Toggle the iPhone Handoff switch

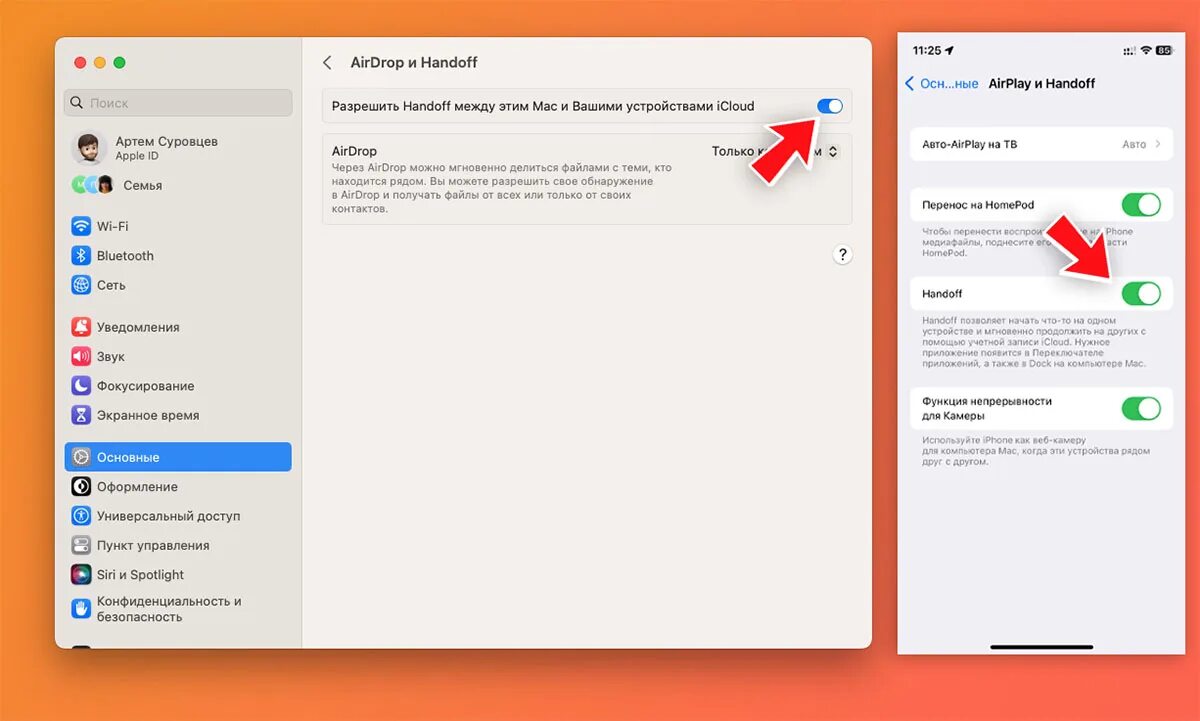[1141, 293]
